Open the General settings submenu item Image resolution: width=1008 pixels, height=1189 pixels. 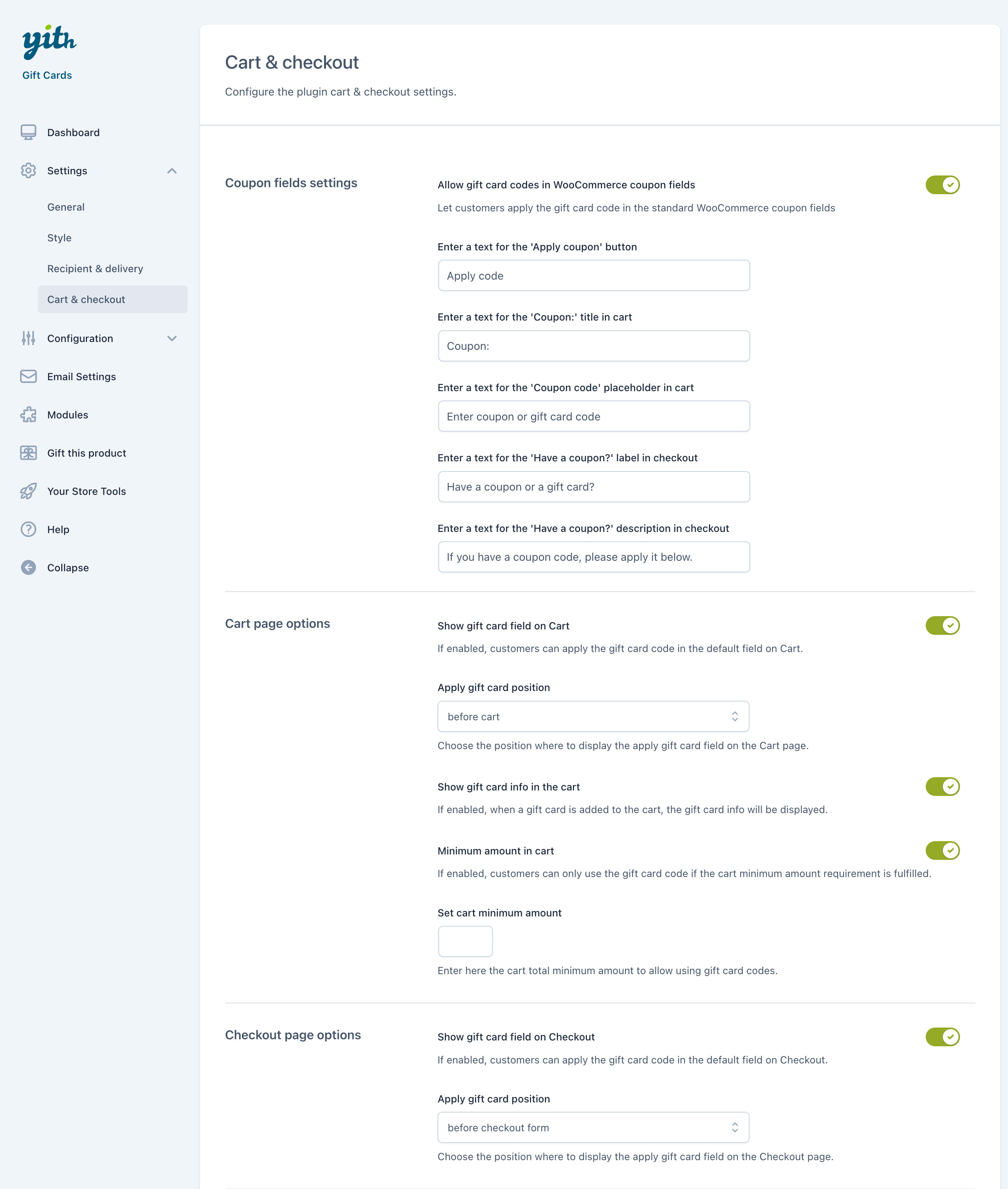66,207
